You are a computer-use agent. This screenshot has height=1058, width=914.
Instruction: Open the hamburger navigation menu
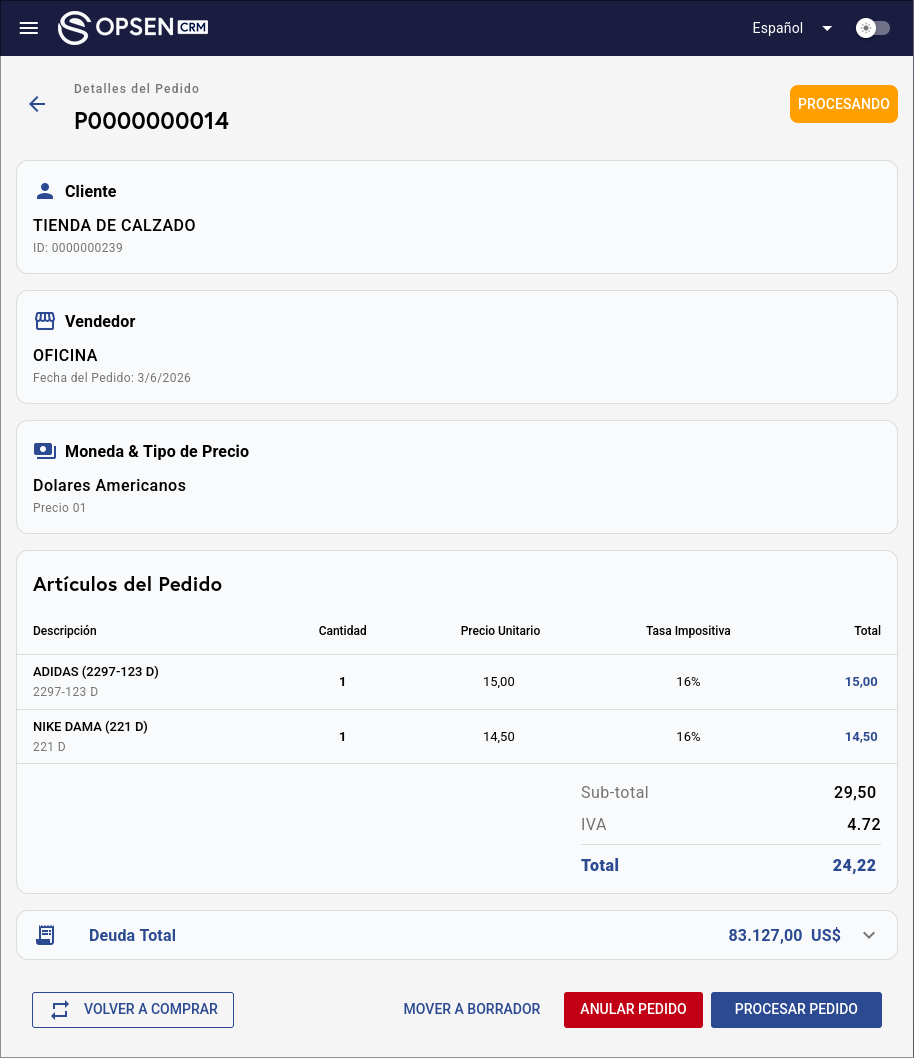coord(28,27)
